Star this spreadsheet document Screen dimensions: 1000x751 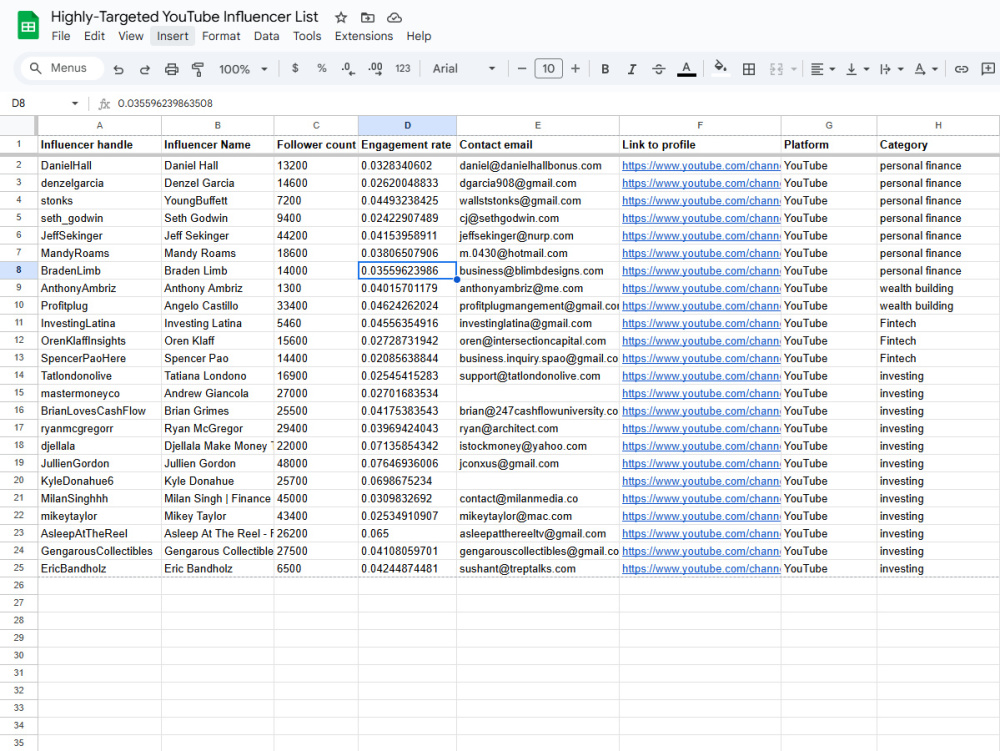click(x=341, y=17)
